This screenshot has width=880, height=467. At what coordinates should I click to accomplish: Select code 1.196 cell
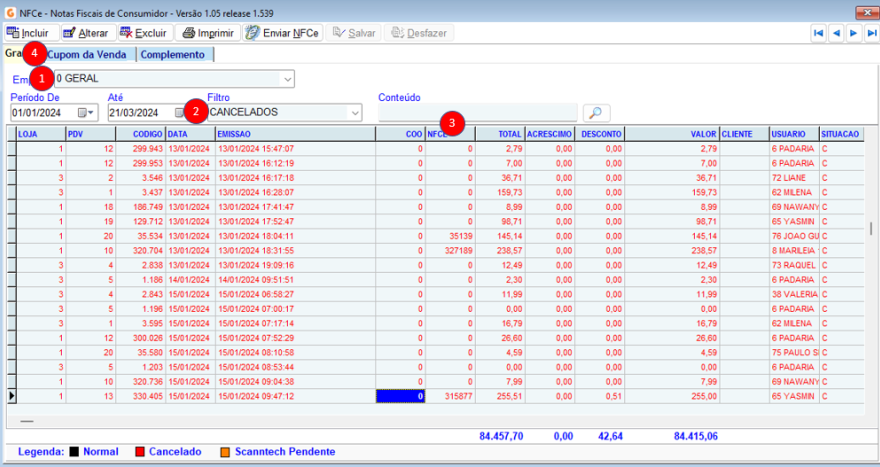pos(141,309)
